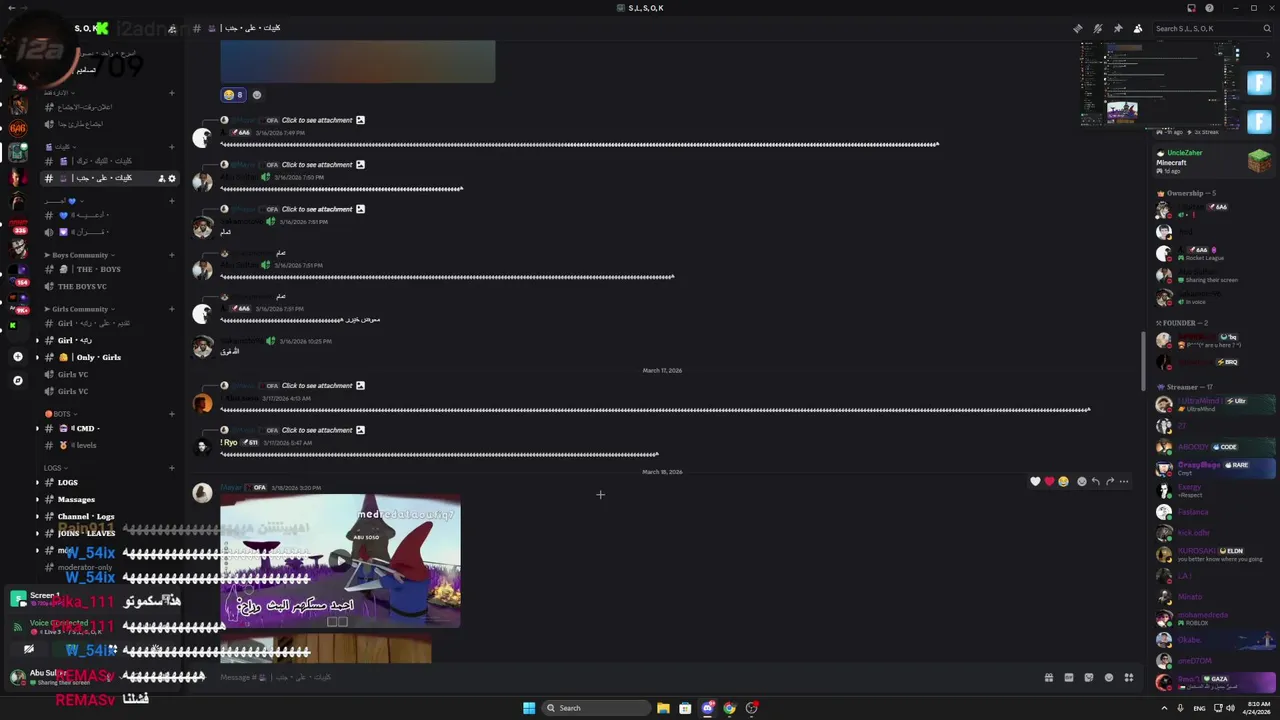This screenshot has height=720, width=1280.
Task: Collapse the BOTS category
Action: coord(60,414)
